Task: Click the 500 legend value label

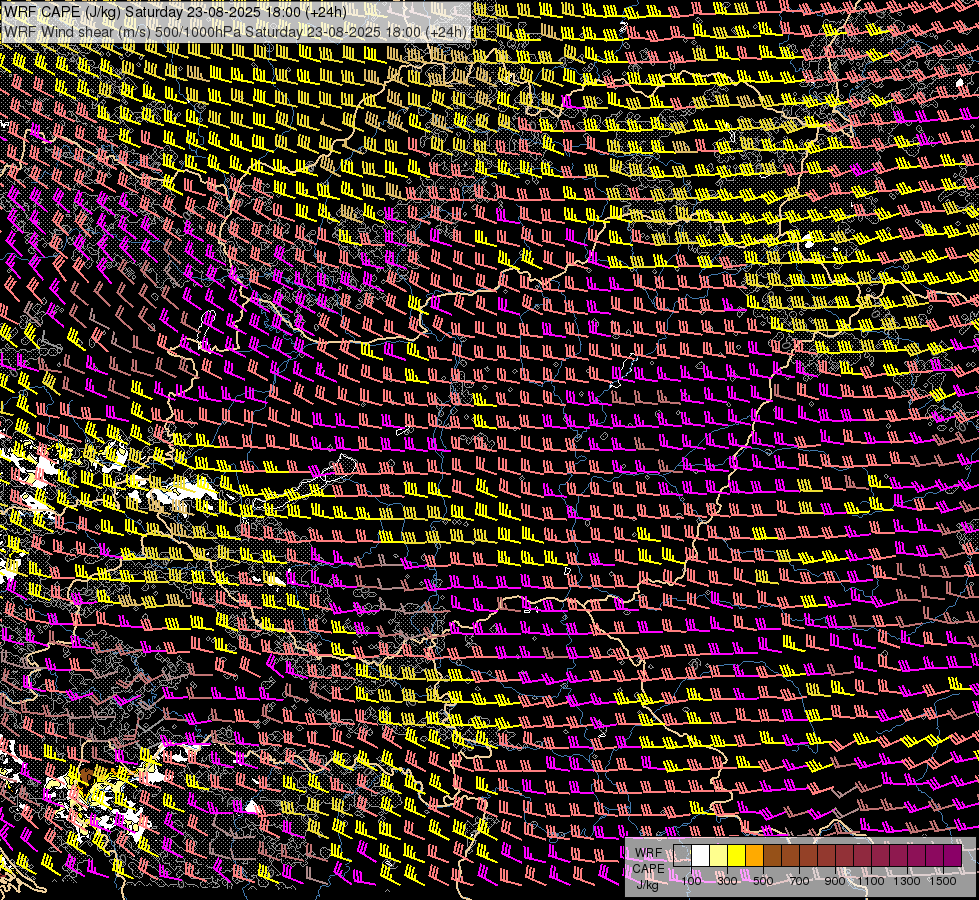Action: [x=763, y=881]
